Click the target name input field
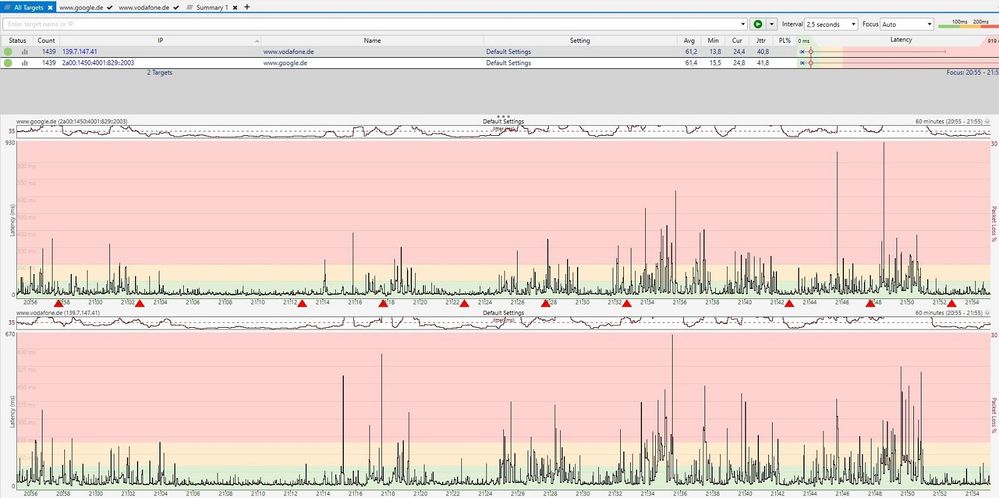Screen dimensions: 999x498 coord(370,23)
